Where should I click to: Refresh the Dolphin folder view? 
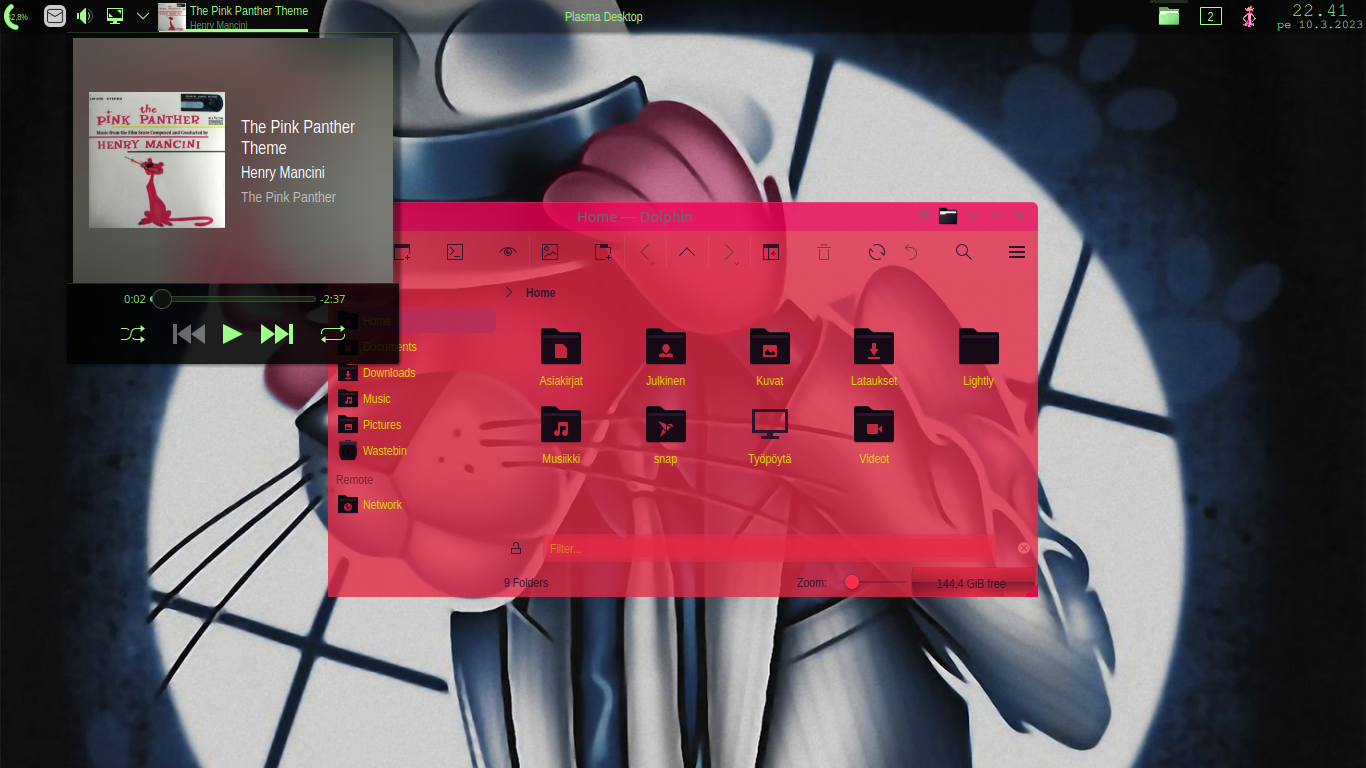[x=877, y=252]
